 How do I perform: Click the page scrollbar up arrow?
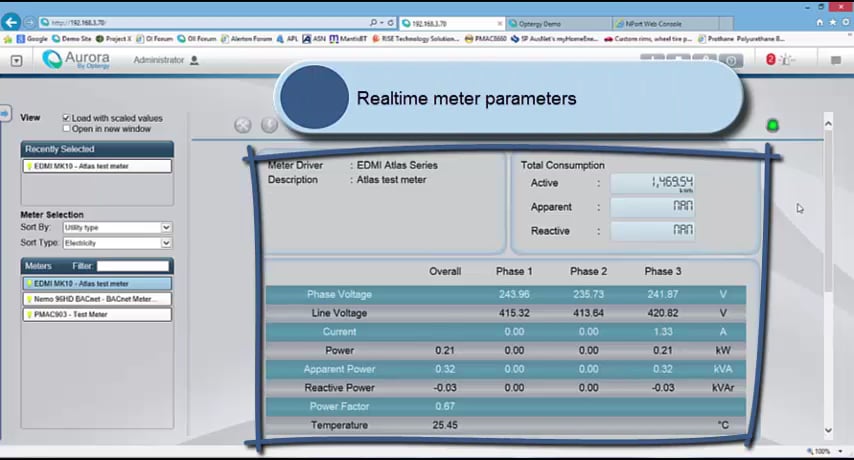828,124
